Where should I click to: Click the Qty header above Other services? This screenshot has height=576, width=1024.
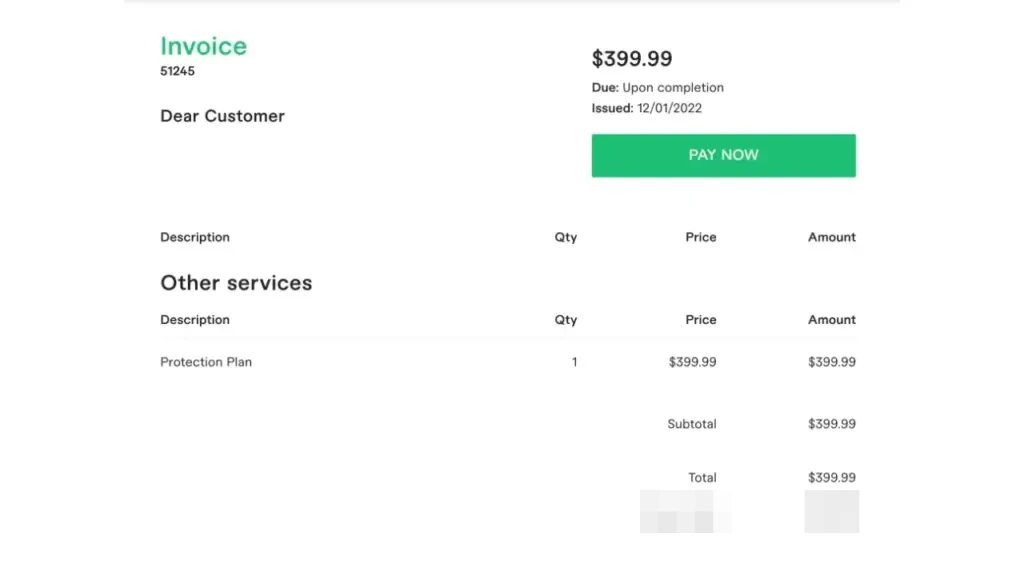pos(566,237)
